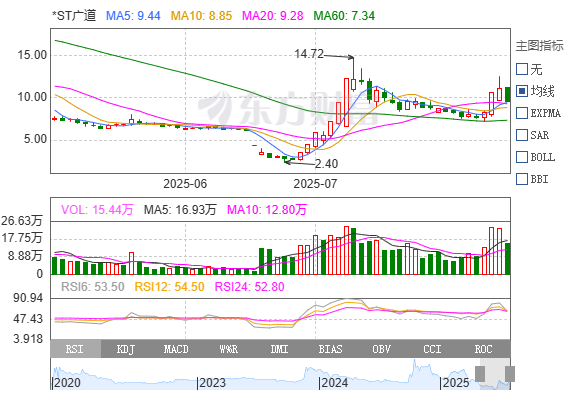Select the 无 (none) main indicator checkbox
This screenshot has width=570, height=402.
pyautogui.click(x=522, y=69)
